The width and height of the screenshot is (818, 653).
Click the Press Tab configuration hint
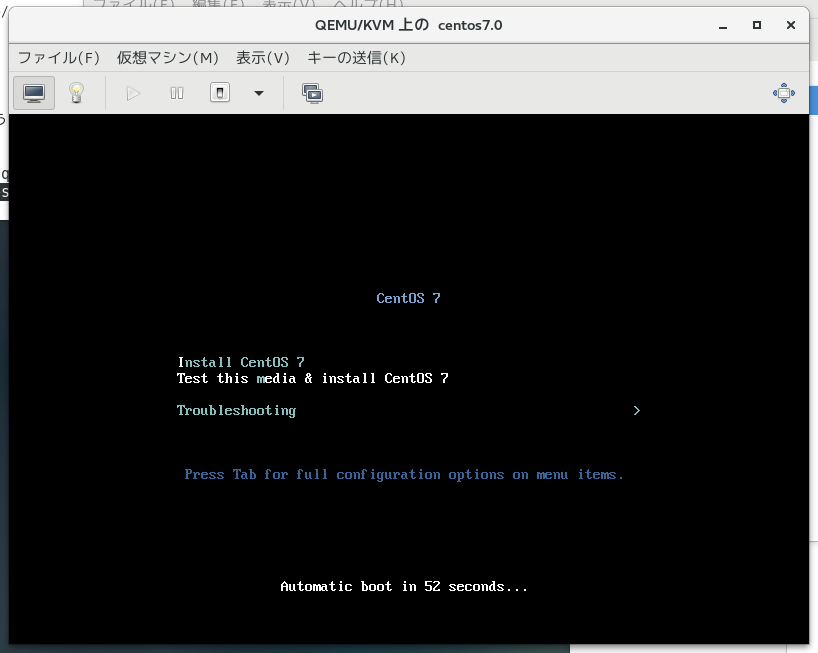click(x=404, y=475)
